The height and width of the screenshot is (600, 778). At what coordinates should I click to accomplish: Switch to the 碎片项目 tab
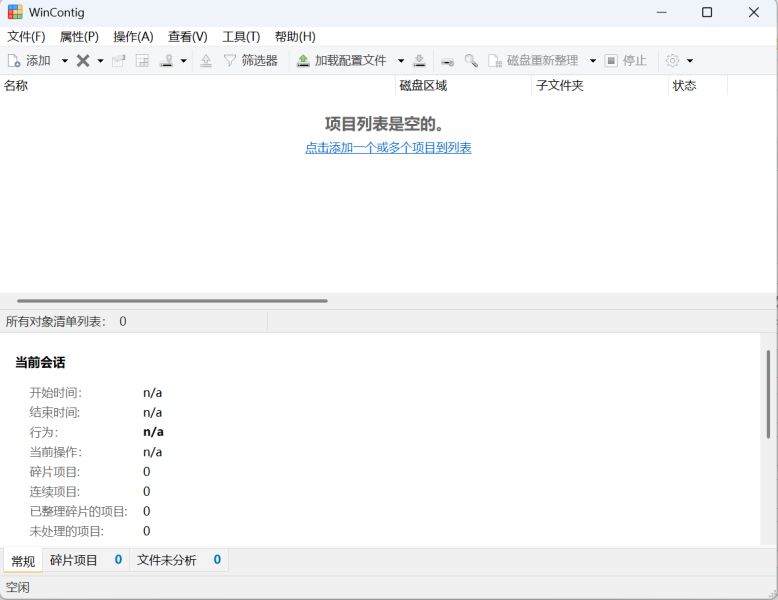86,560
